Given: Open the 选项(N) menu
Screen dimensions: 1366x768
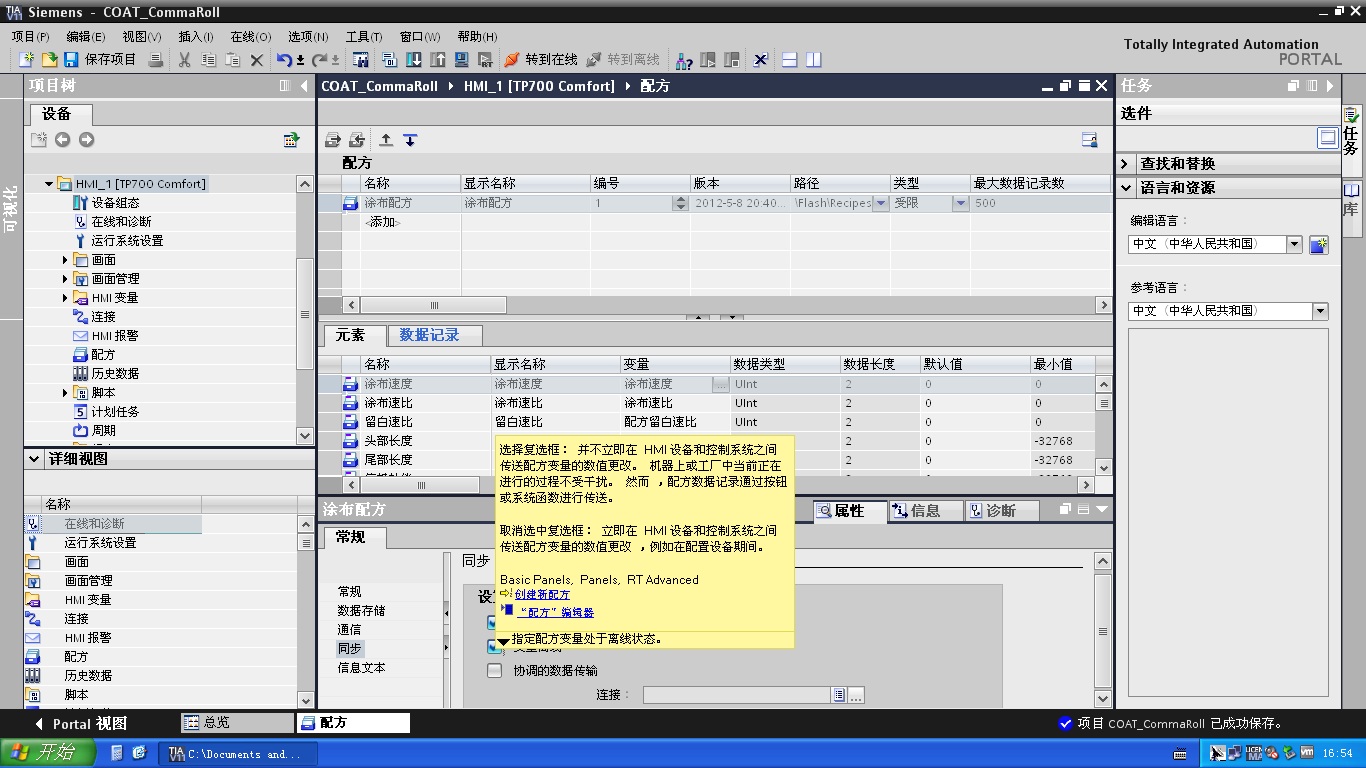Looking at the screenshot, I should [x=308, y=36].
